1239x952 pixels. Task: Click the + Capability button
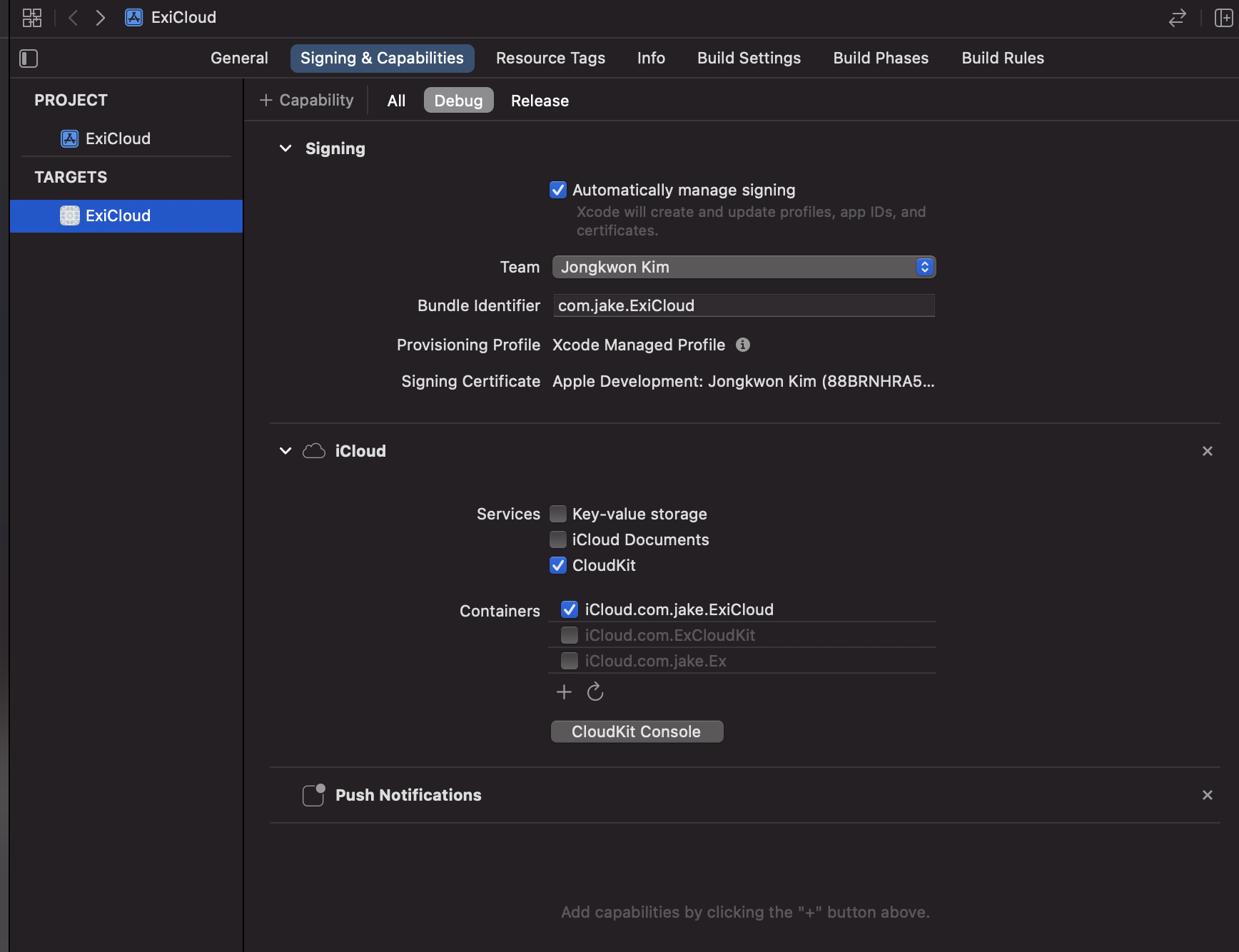307,101
